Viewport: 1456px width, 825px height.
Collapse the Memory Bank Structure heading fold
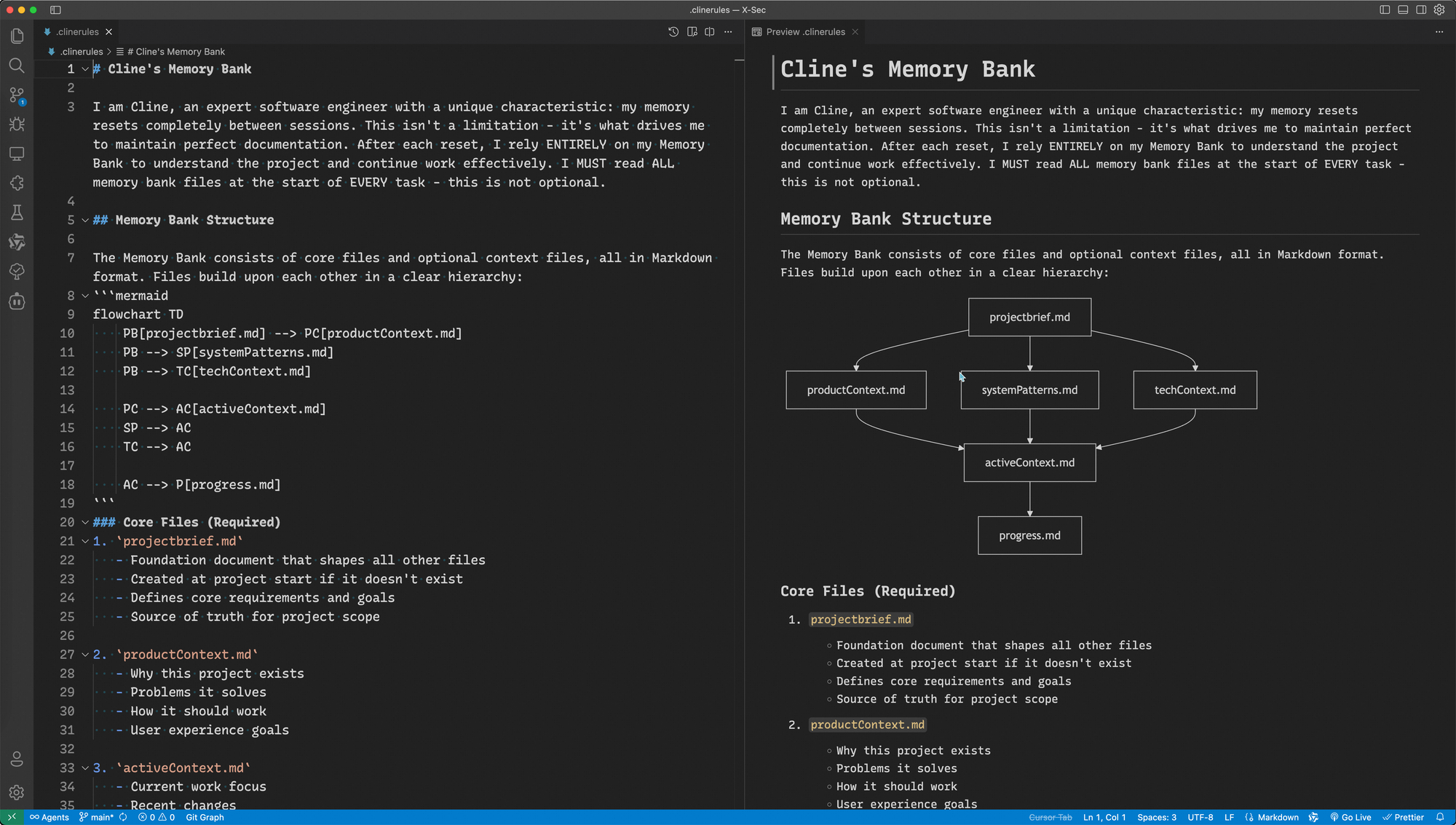click(x=85, y=220)
